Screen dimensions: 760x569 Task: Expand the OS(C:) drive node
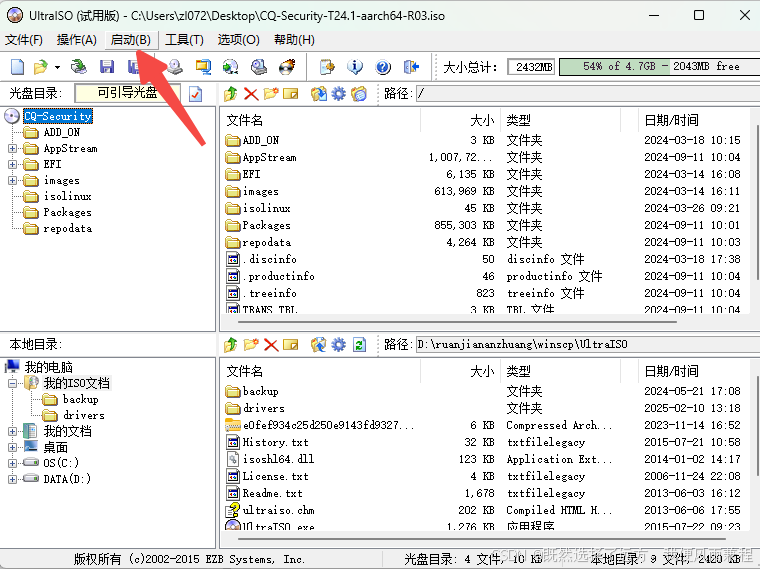[13, 463]
